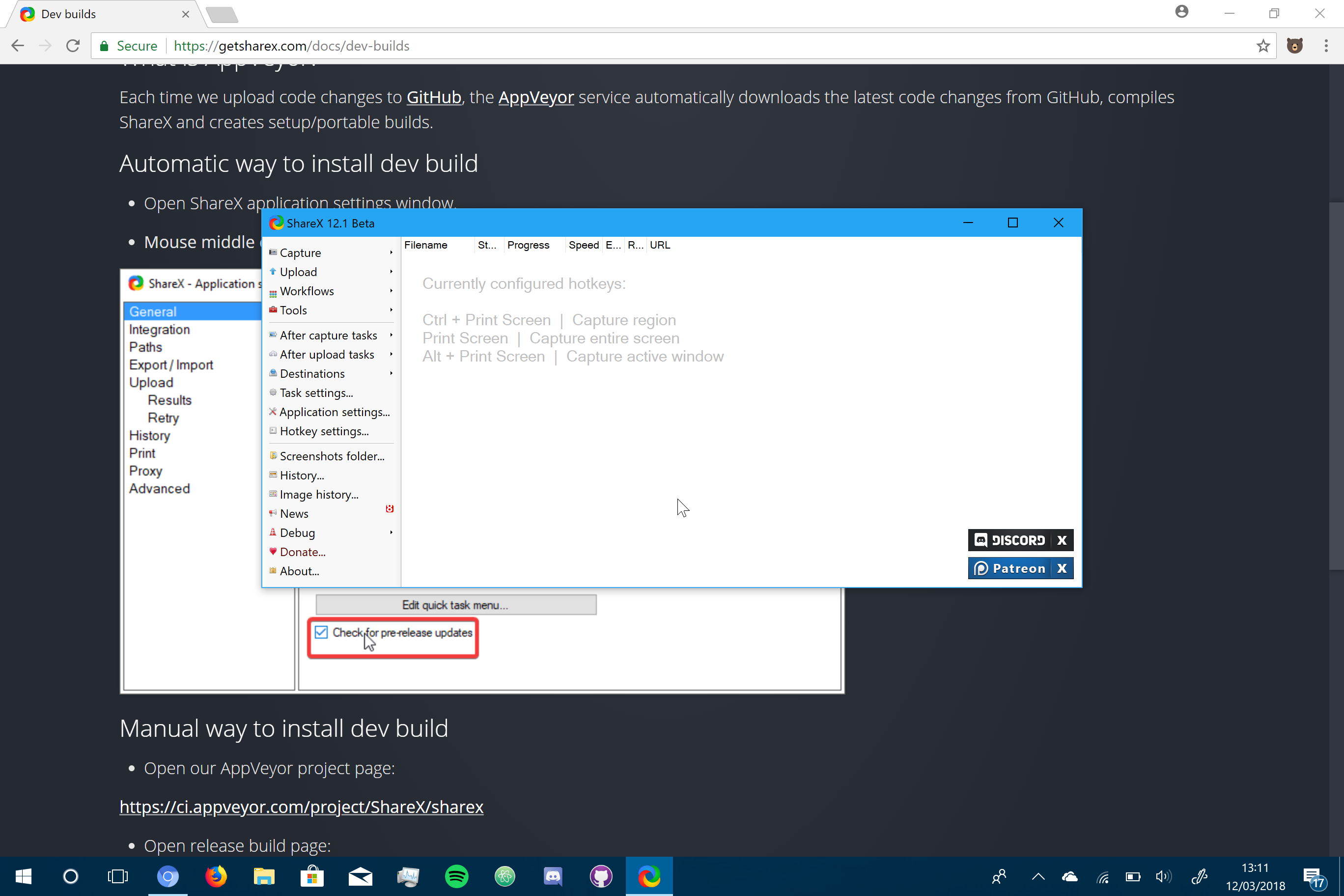Open Discord from the taskbar

[553, 876]
